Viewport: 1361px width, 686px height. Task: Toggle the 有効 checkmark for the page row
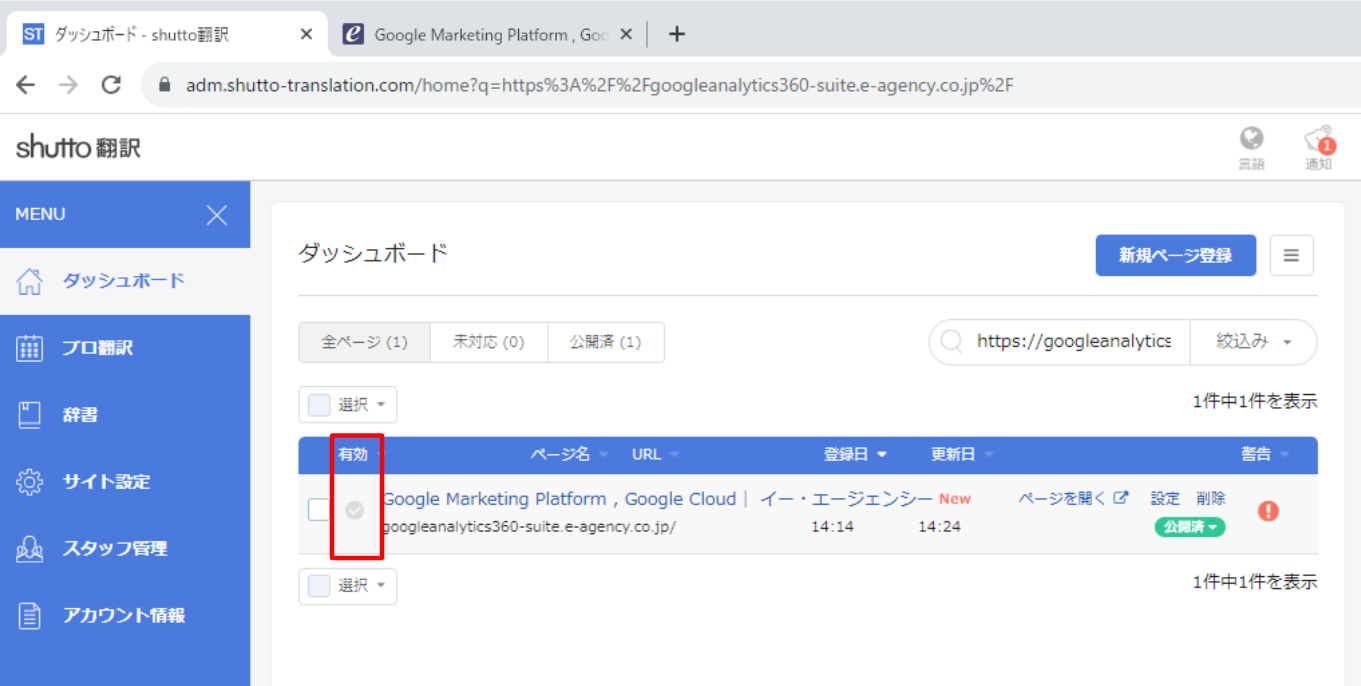click(x=354, y=510)
